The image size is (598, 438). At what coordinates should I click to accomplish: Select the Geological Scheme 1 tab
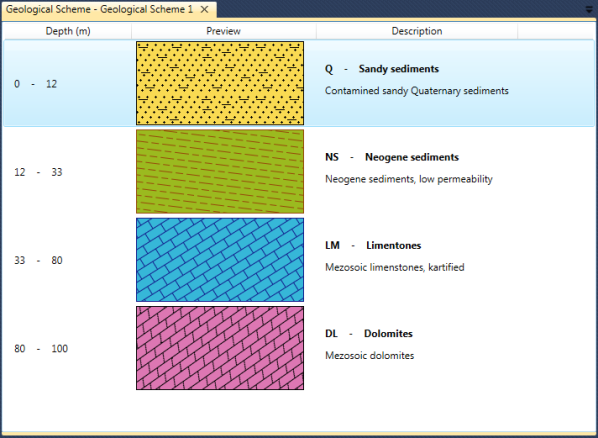(100, 10)
